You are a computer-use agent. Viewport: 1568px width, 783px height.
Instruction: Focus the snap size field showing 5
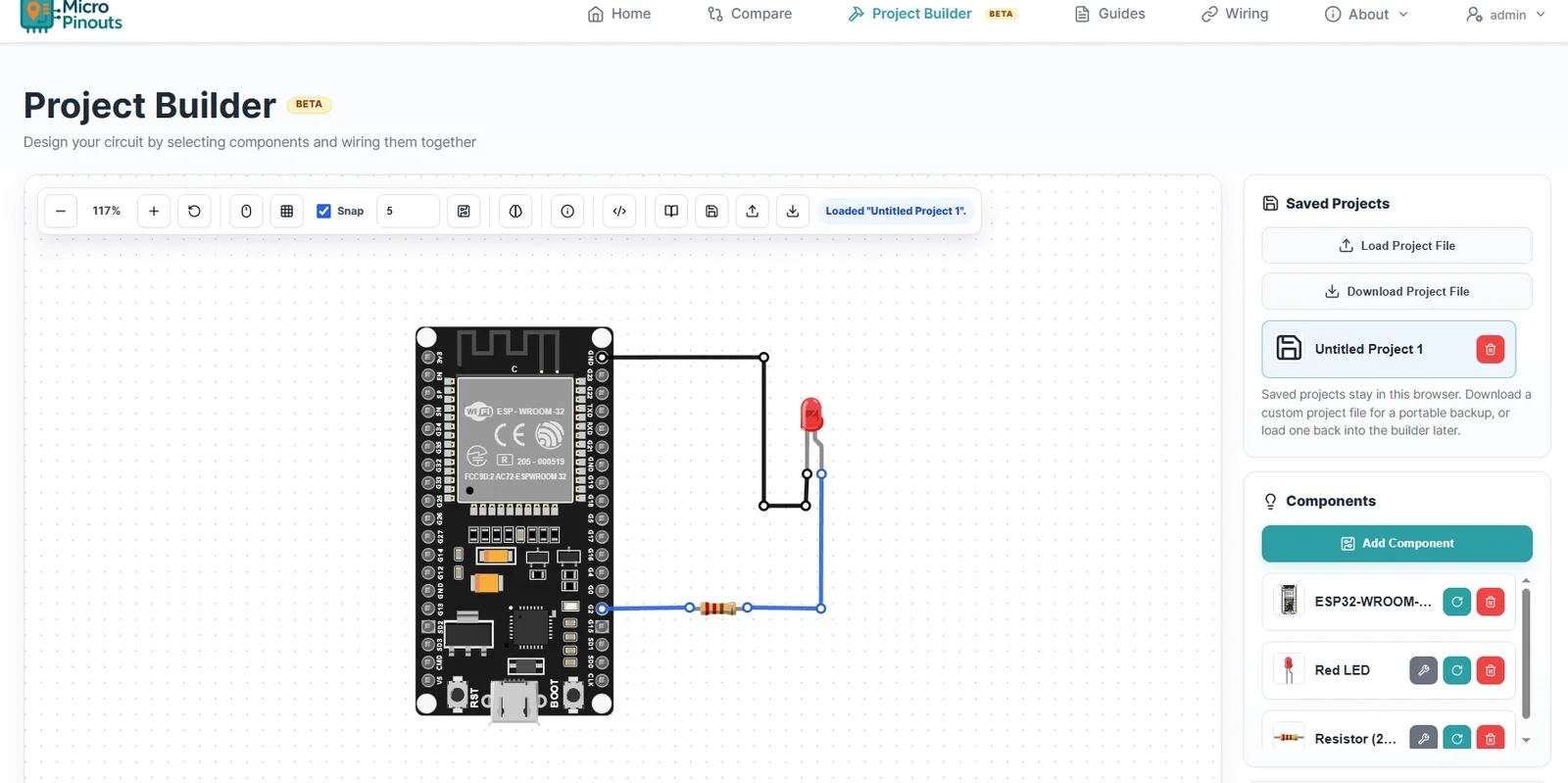pyautogui.click(x=408, y=211)
